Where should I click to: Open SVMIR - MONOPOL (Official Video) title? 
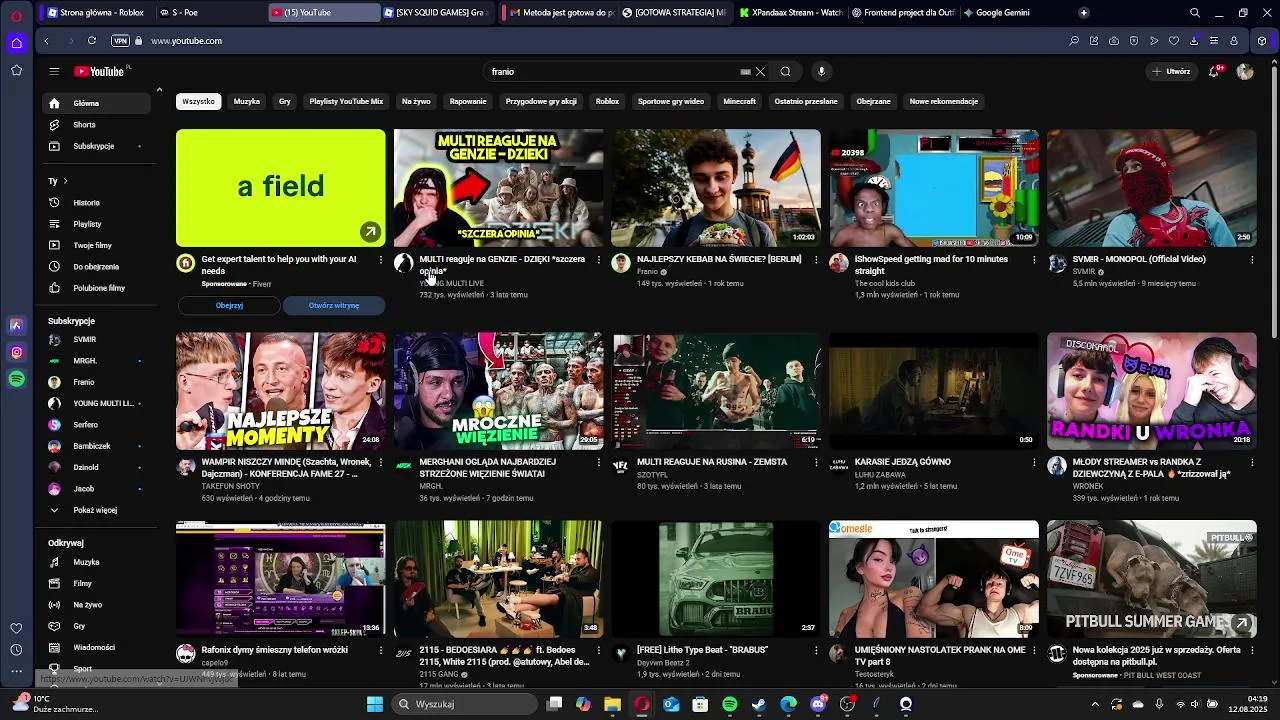[1139, 259]
